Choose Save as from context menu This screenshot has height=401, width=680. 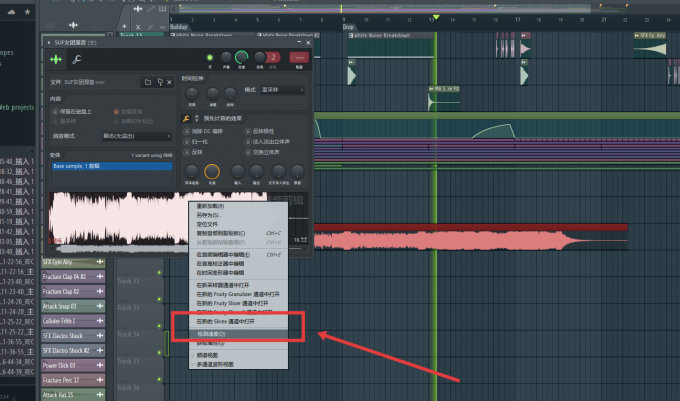pyautogui.click(x=239, y=215)
